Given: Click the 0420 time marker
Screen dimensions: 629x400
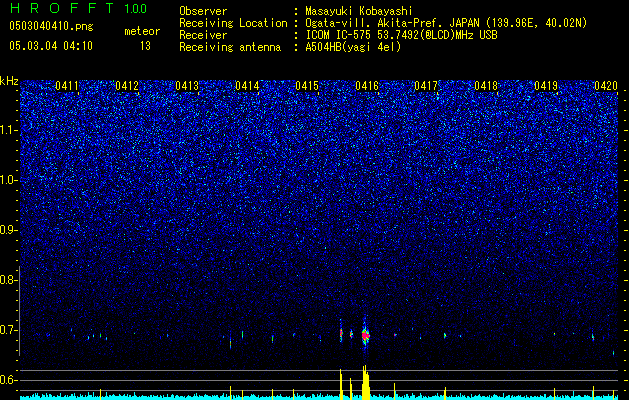Looking at the screenshot, I should coord(606,86).
